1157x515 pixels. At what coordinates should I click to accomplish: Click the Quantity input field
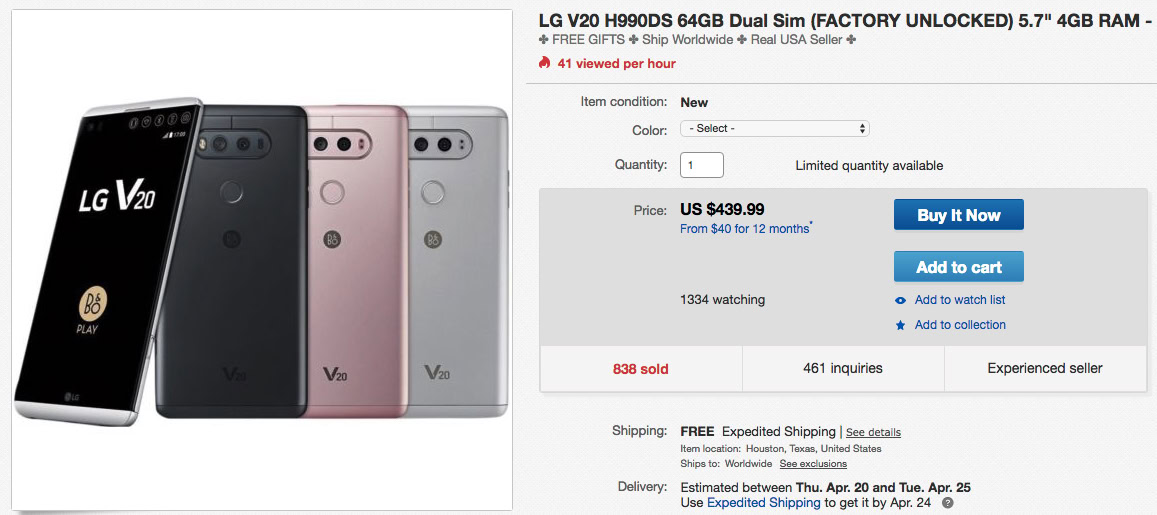pyautogui.click(x=701, y=165)
